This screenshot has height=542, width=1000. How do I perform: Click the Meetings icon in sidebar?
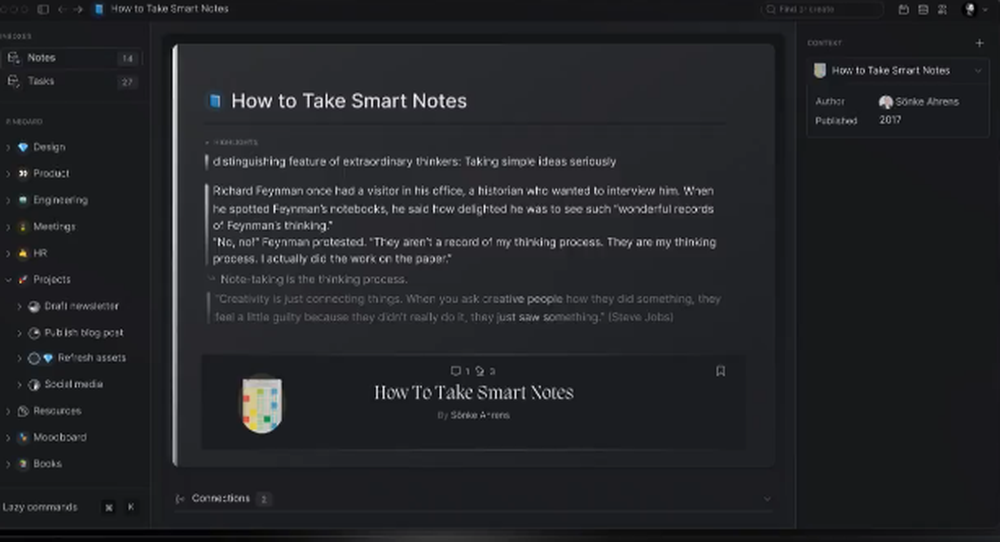click(23, 227)
